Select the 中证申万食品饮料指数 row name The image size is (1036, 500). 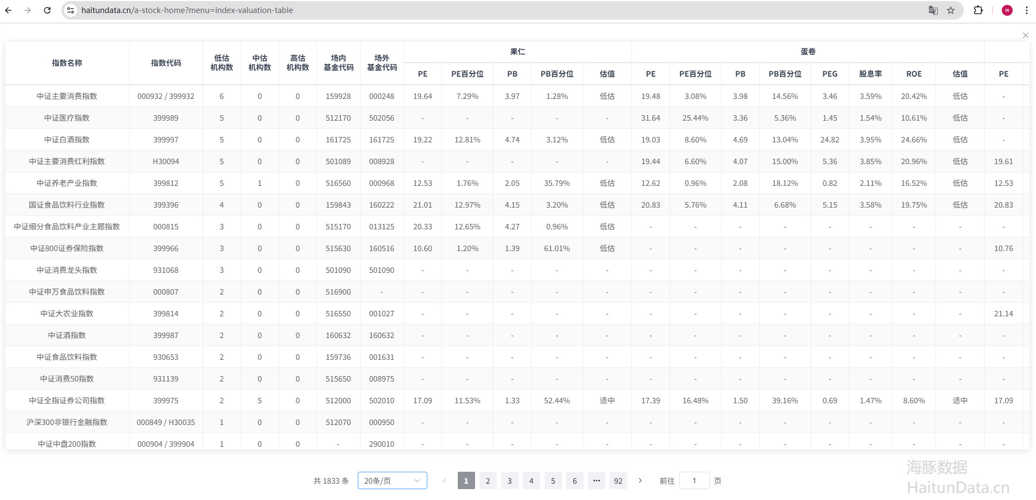coord(67,292)
